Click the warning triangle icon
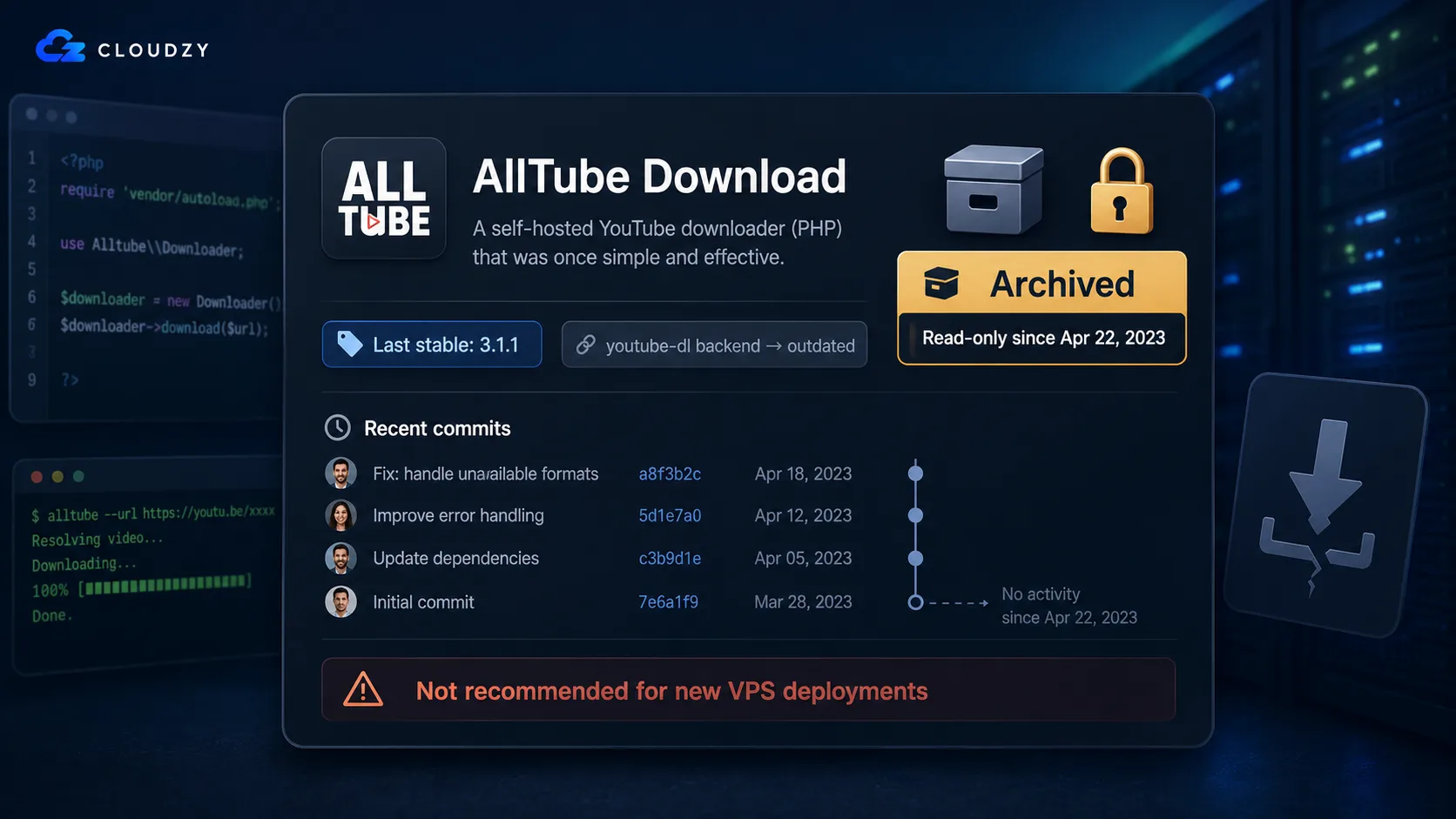This screenshot has width=1456, height=819. point(363,689)
